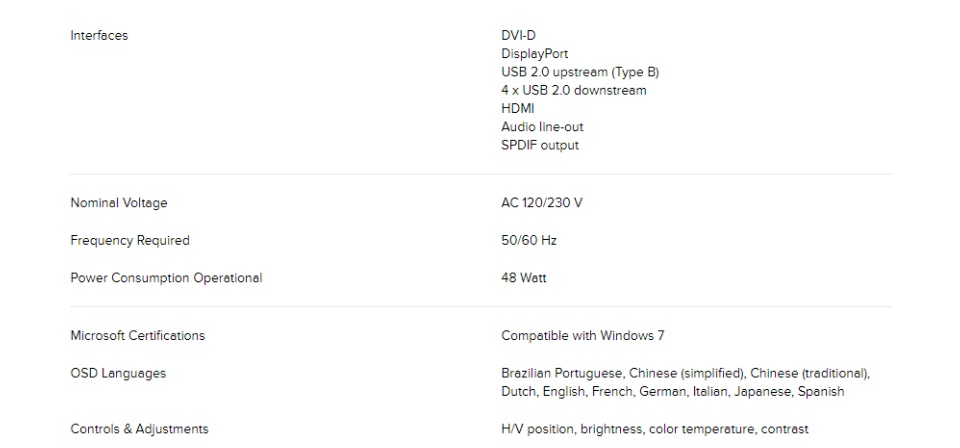Screen dimensions: 960x448
Task: Select the AC 120/230 V value
Action: point(542,203)
